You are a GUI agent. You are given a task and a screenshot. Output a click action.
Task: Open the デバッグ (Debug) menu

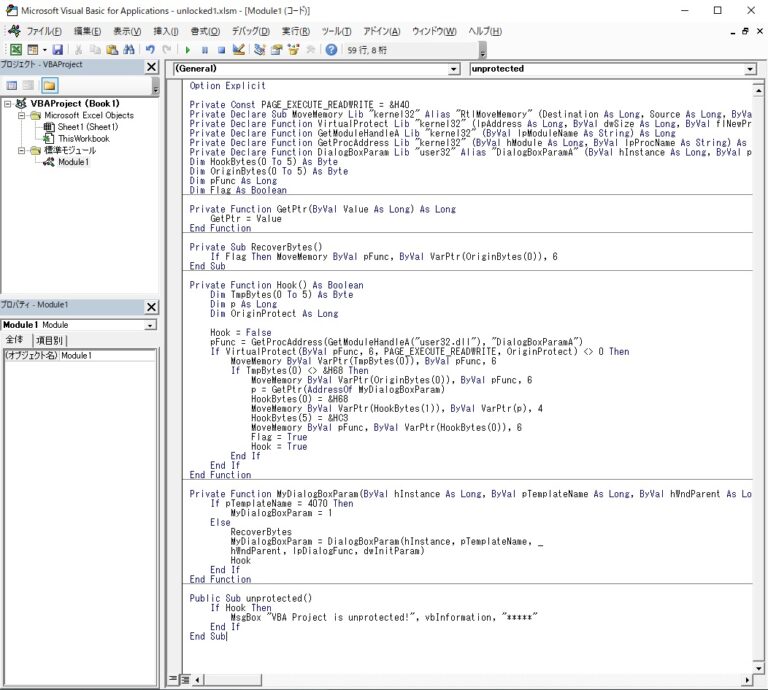pos(251,31)
